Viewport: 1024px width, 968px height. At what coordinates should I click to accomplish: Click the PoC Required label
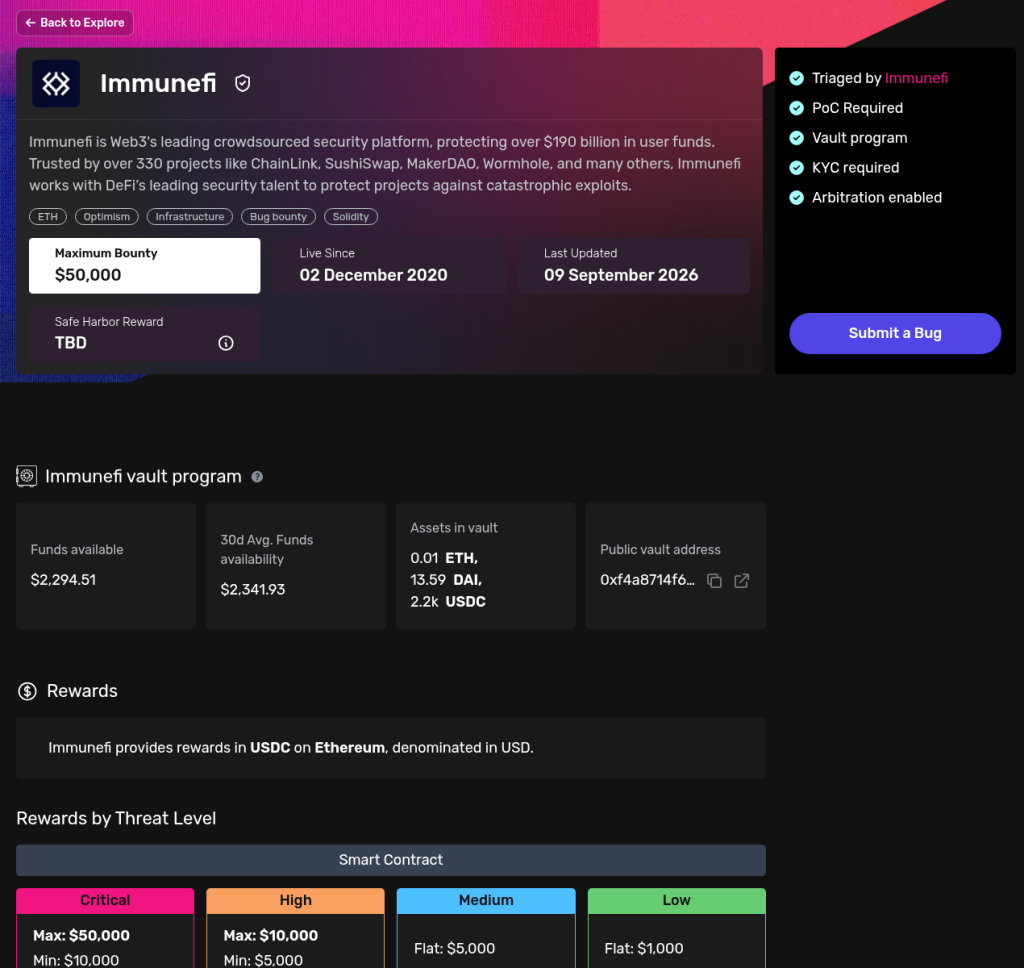click(857, 108)
